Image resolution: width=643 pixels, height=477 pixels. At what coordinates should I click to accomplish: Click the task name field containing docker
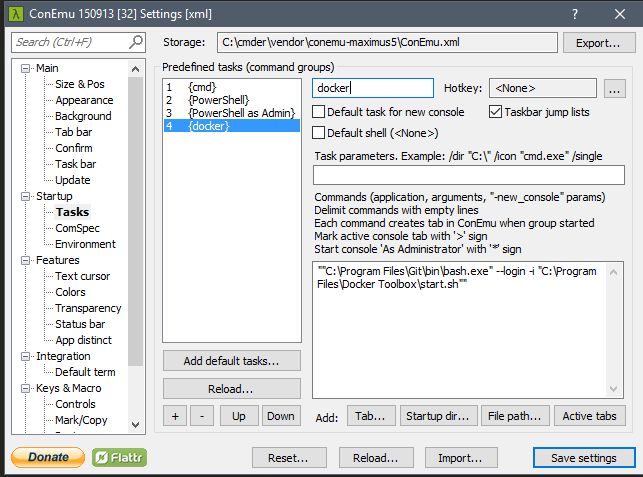click(x=373, y=88)
